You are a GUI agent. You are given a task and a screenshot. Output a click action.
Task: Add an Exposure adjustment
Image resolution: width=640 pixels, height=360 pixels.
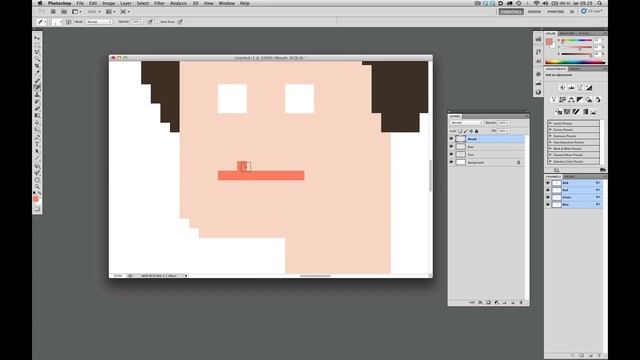tap(589, 88)
